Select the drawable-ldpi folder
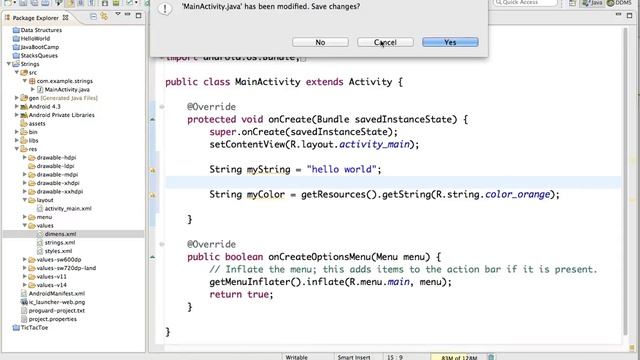This screenshot has height=360, width=640. [55, 166]
